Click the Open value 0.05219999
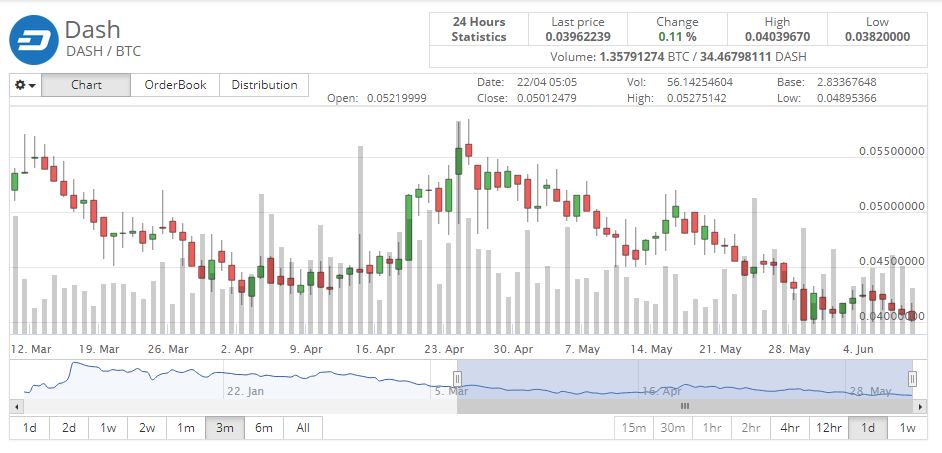942x453 pixels. (397, 98)
